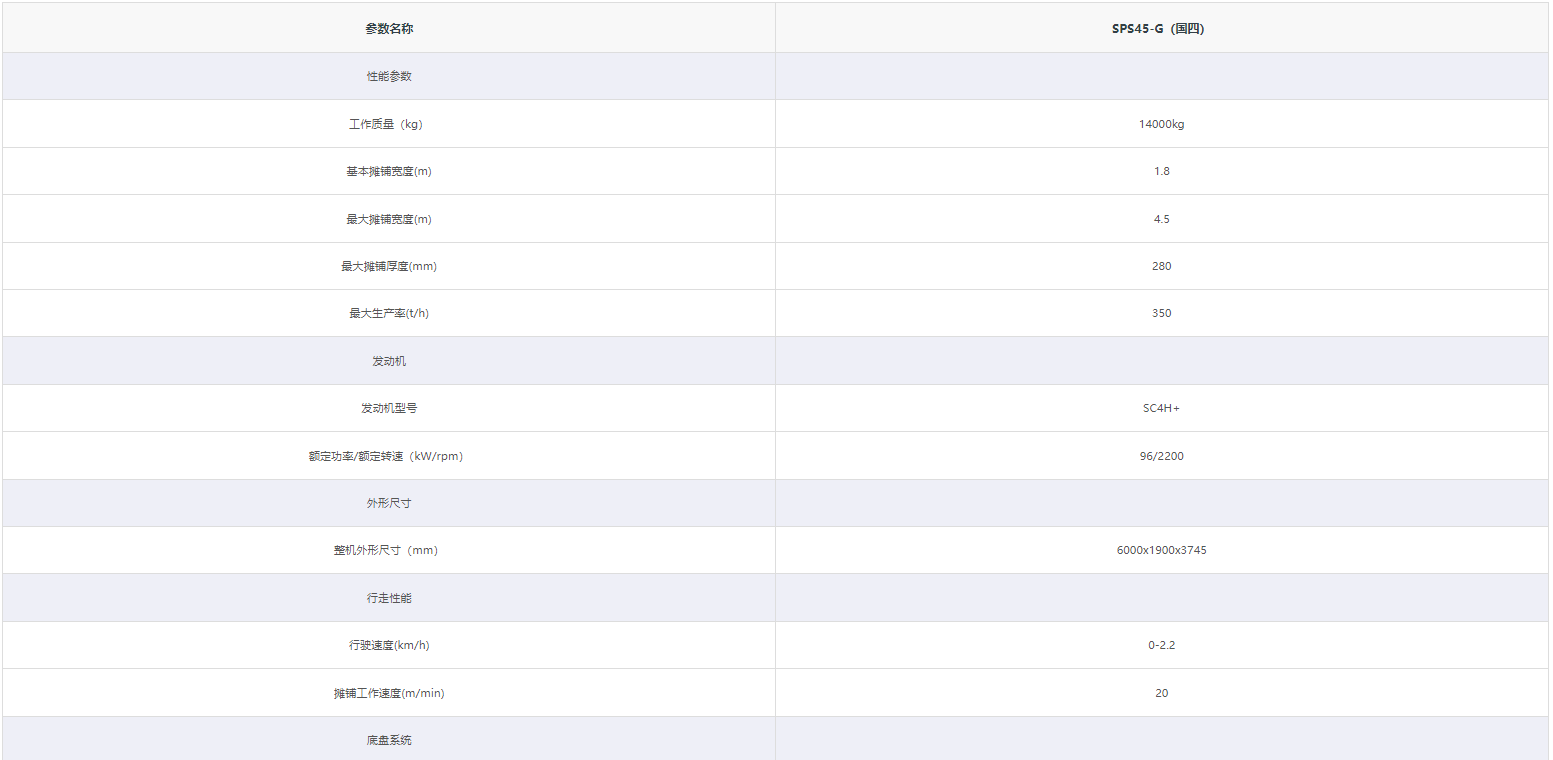1553x760 pixels.
Task: Click the 最大摊铺厚度(mm) label
Action: pos(389,266)
